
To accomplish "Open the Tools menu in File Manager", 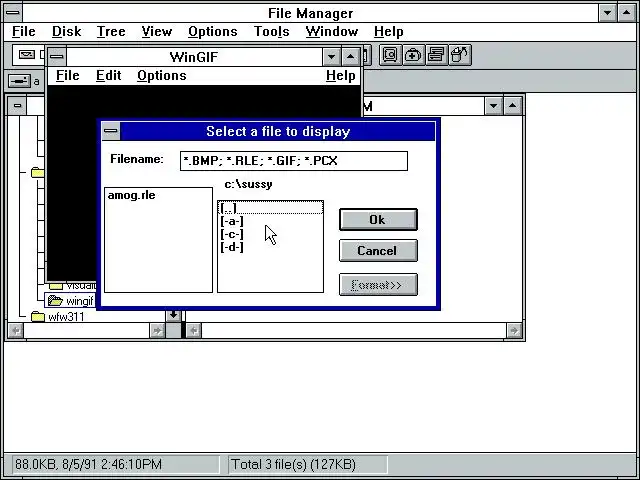I will pos(271,31).
